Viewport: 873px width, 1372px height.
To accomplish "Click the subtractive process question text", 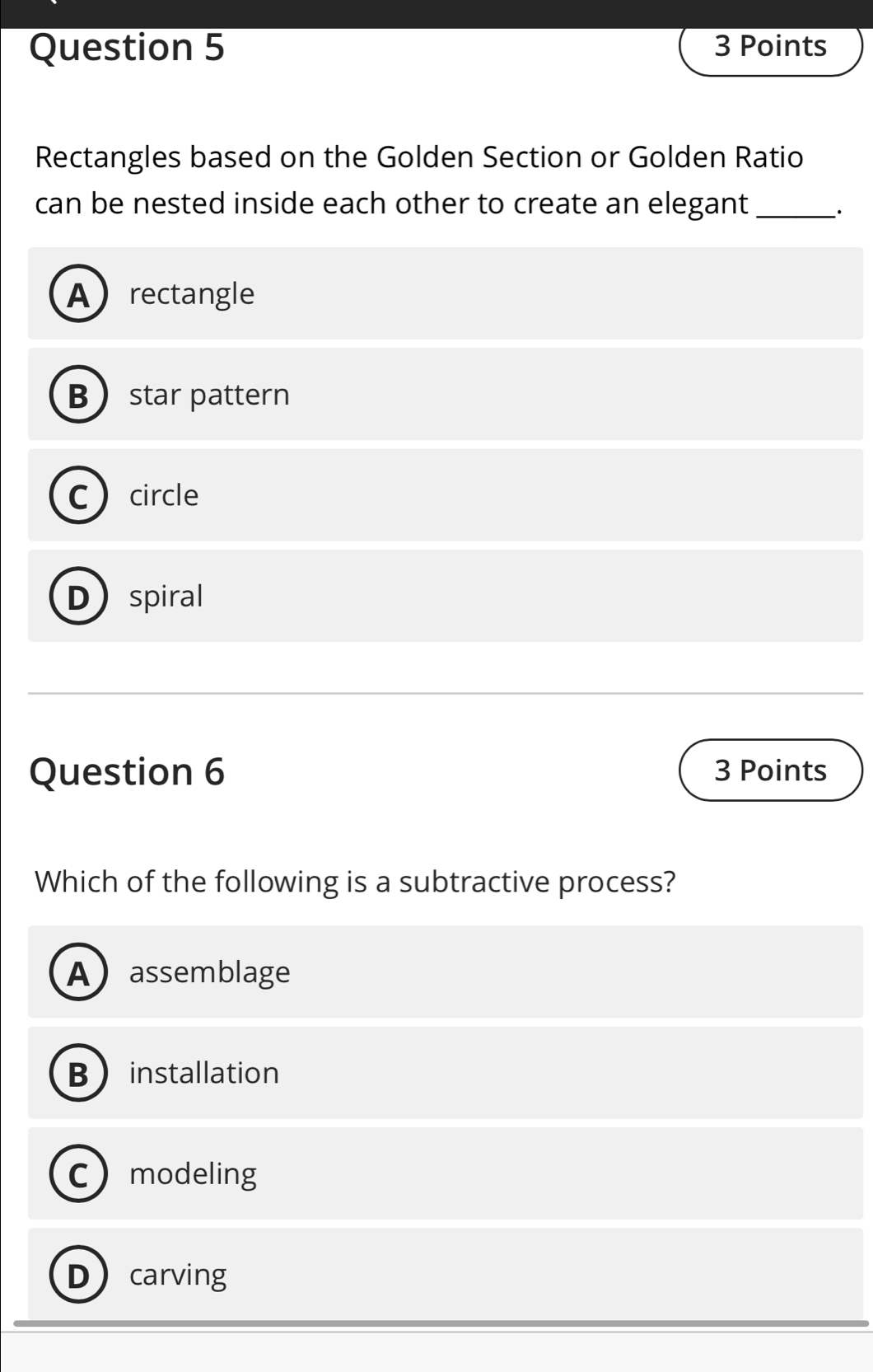I will click(355, 882).
